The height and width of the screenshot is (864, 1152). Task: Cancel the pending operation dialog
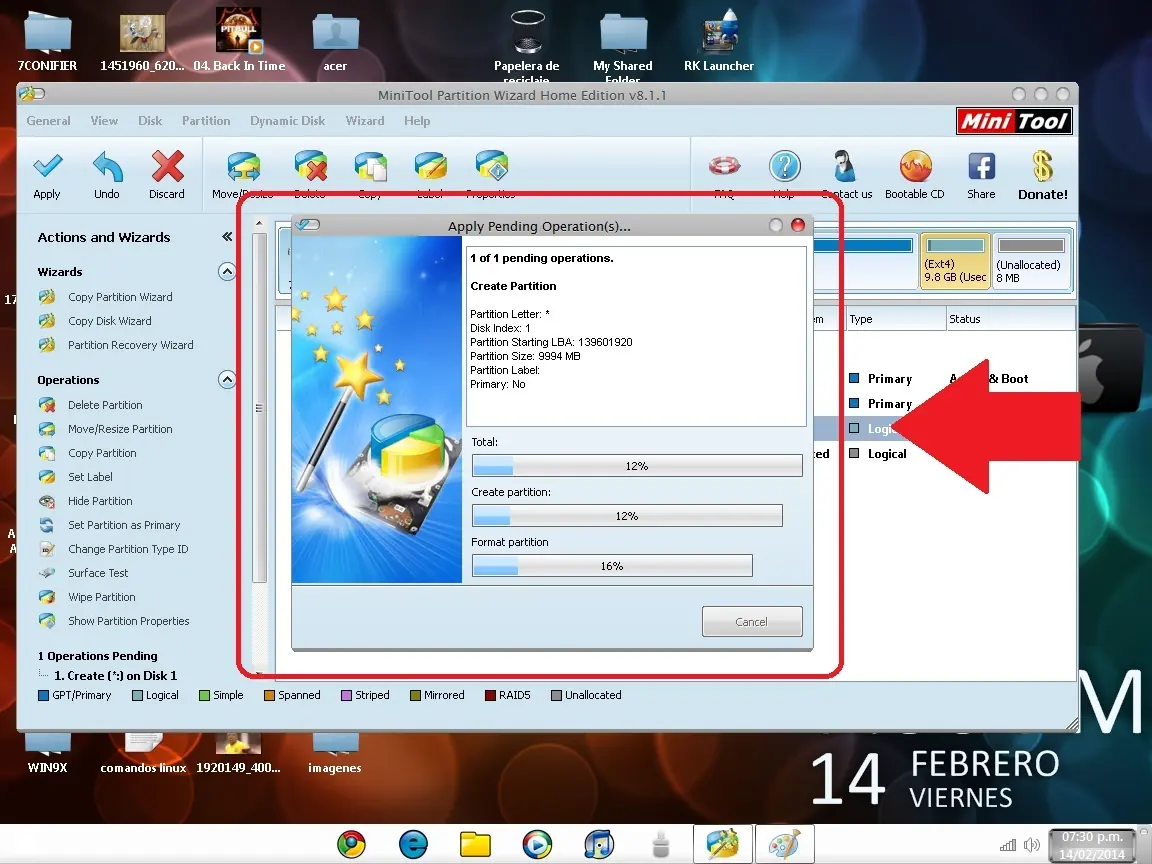point(752,622)
